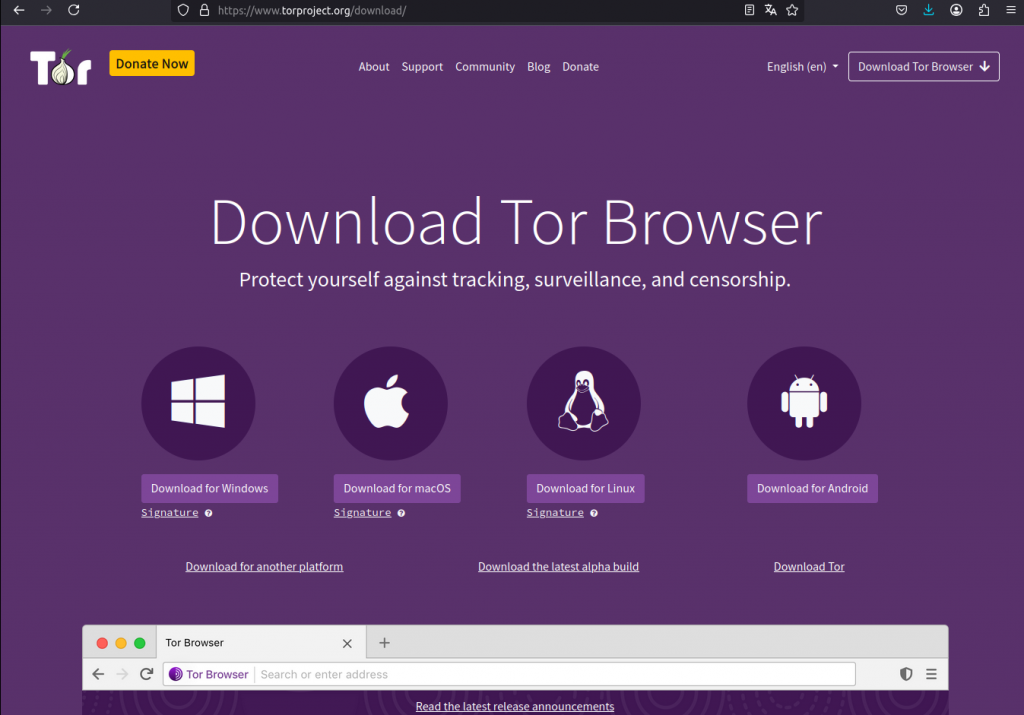
Task: Reload the current page
Action: (73, 10)
